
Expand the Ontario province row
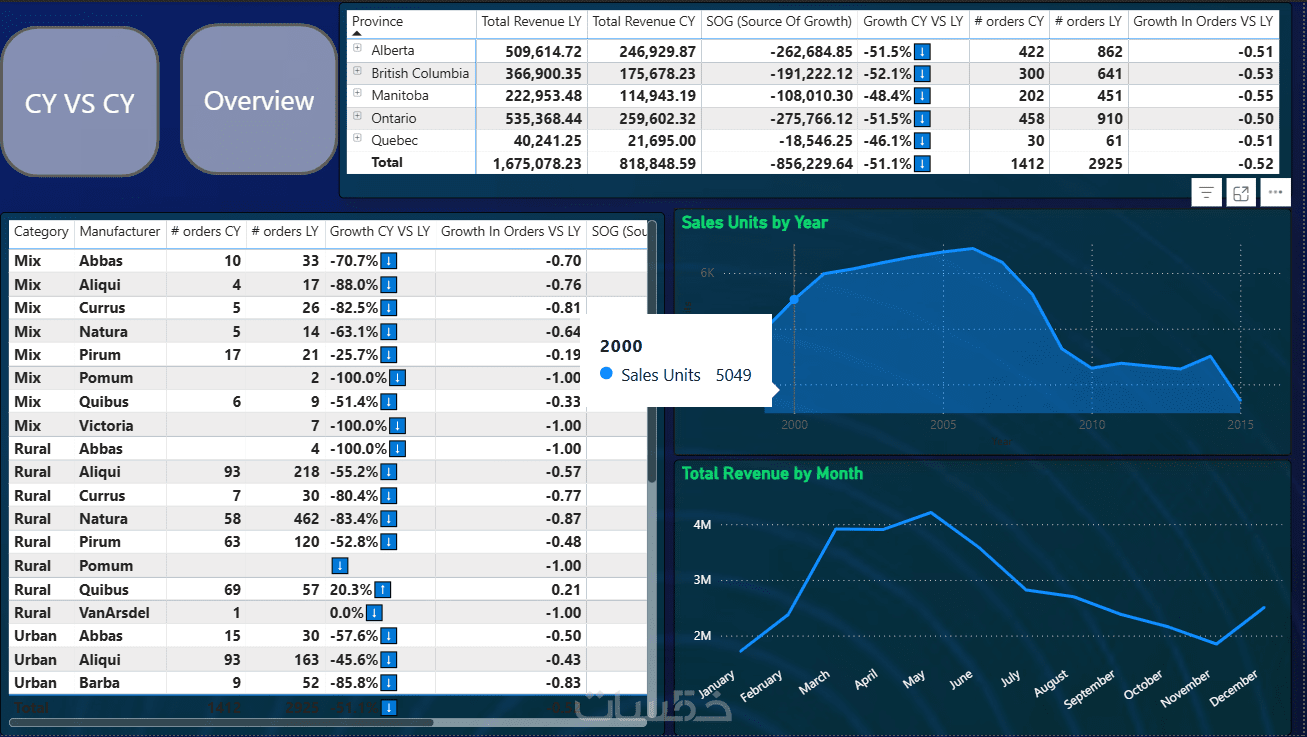[x=357, y=115]
